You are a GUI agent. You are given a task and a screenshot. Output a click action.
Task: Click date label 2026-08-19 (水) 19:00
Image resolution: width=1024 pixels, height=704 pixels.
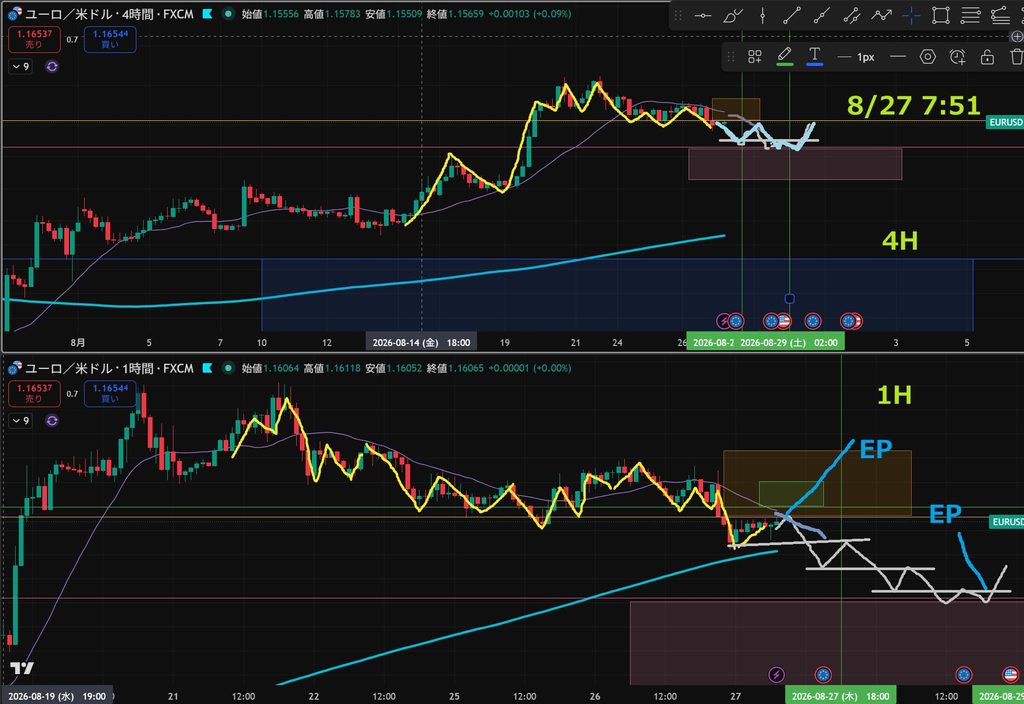pos(57,696)
